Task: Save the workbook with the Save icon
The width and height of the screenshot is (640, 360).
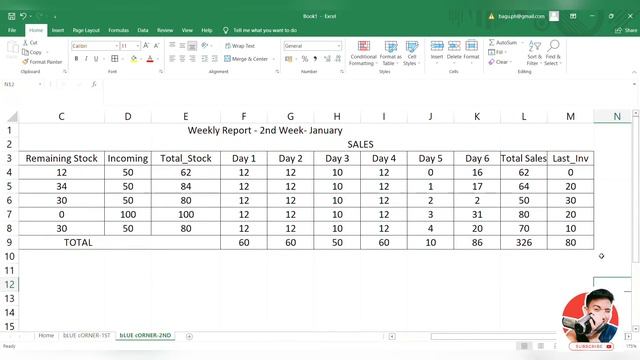Action: coord(11,16)
